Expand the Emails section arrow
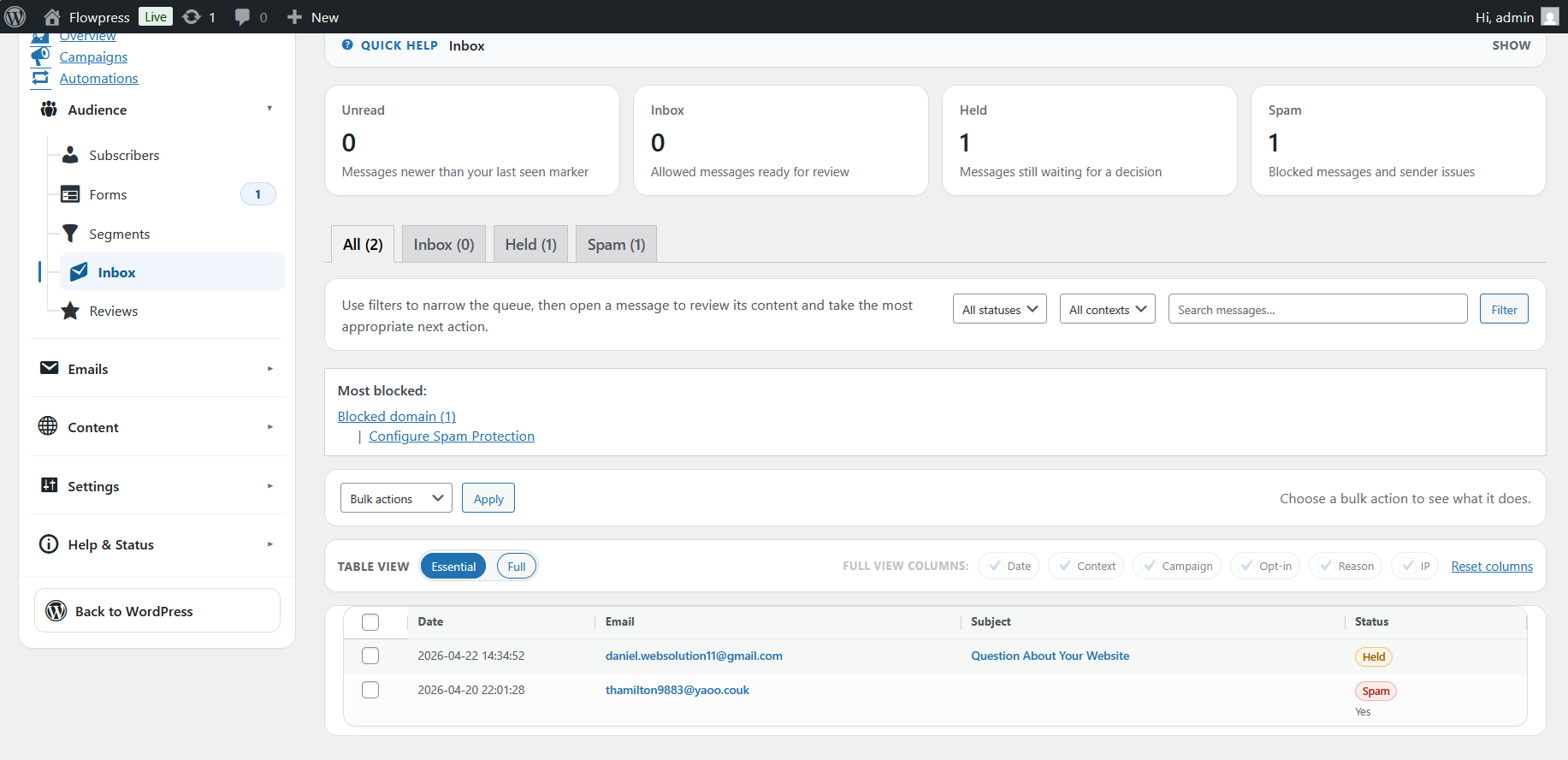 coord(269,369)
